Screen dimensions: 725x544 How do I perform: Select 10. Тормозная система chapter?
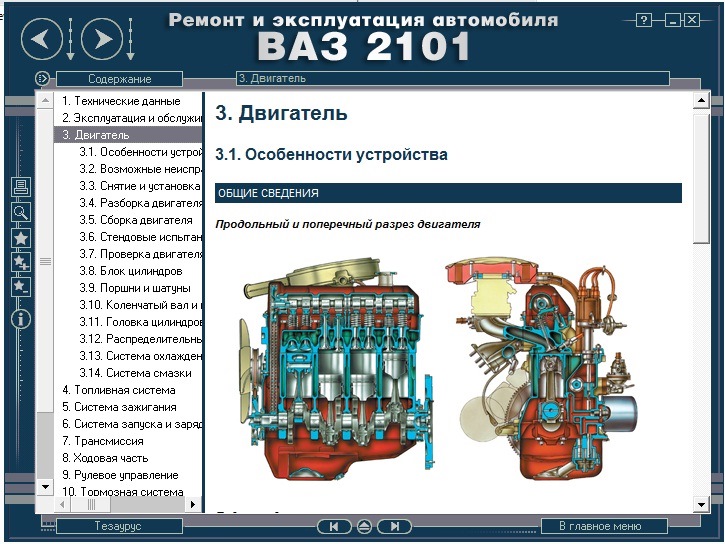point(123,492)
